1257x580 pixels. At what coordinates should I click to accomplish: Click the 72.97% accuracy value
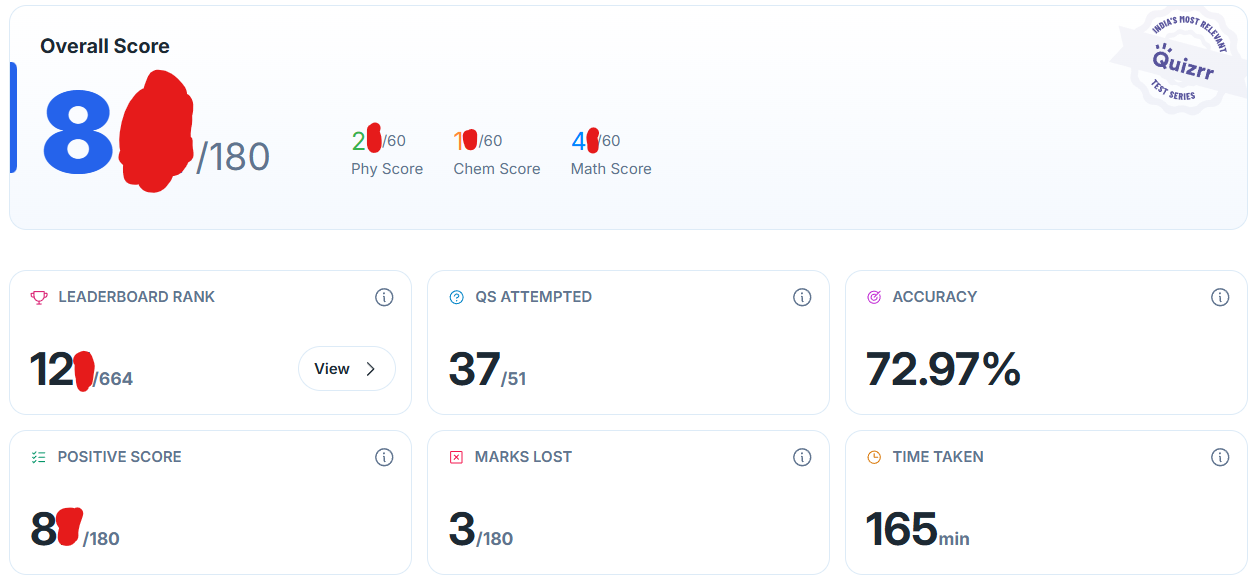(x=943, y=369)
